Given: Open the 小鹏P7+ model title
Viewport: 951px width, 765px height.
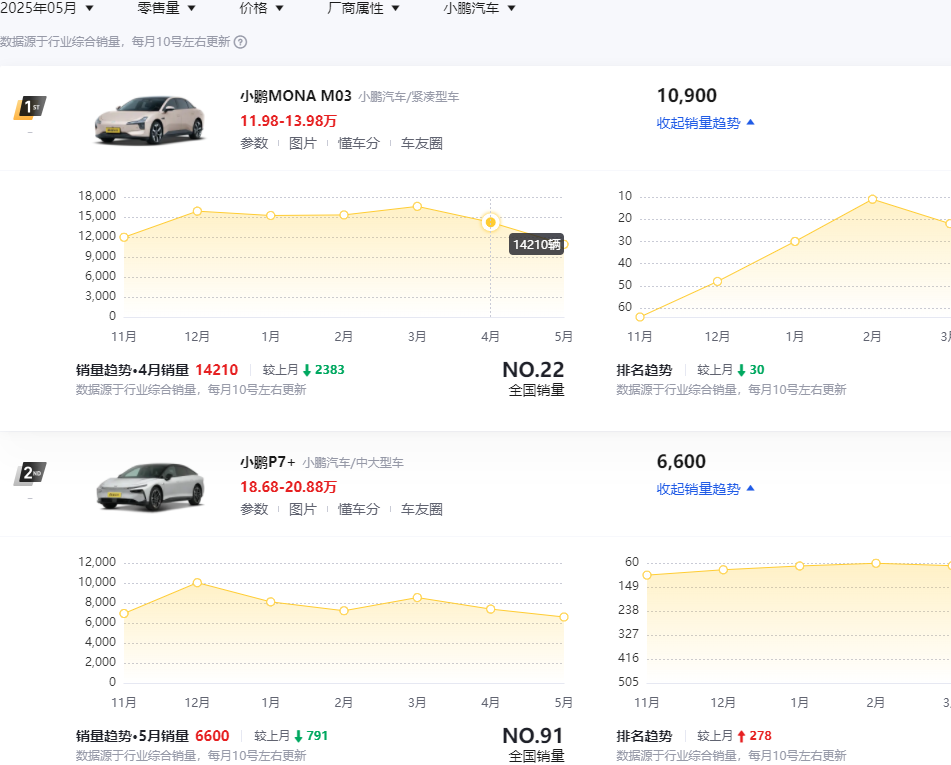Looking at the screenshot, I should (x=267, y=462).
